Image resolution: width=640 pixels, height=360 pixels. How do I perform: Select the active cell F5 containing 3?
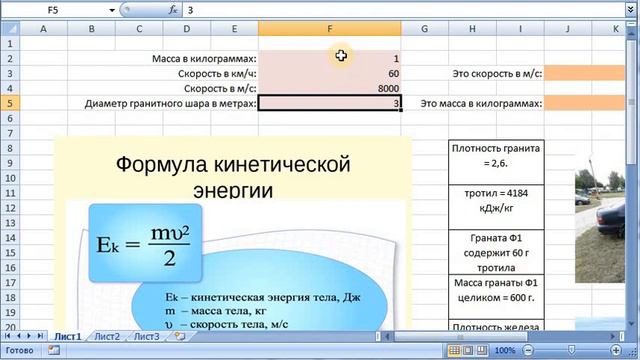[x=330, y=103]
